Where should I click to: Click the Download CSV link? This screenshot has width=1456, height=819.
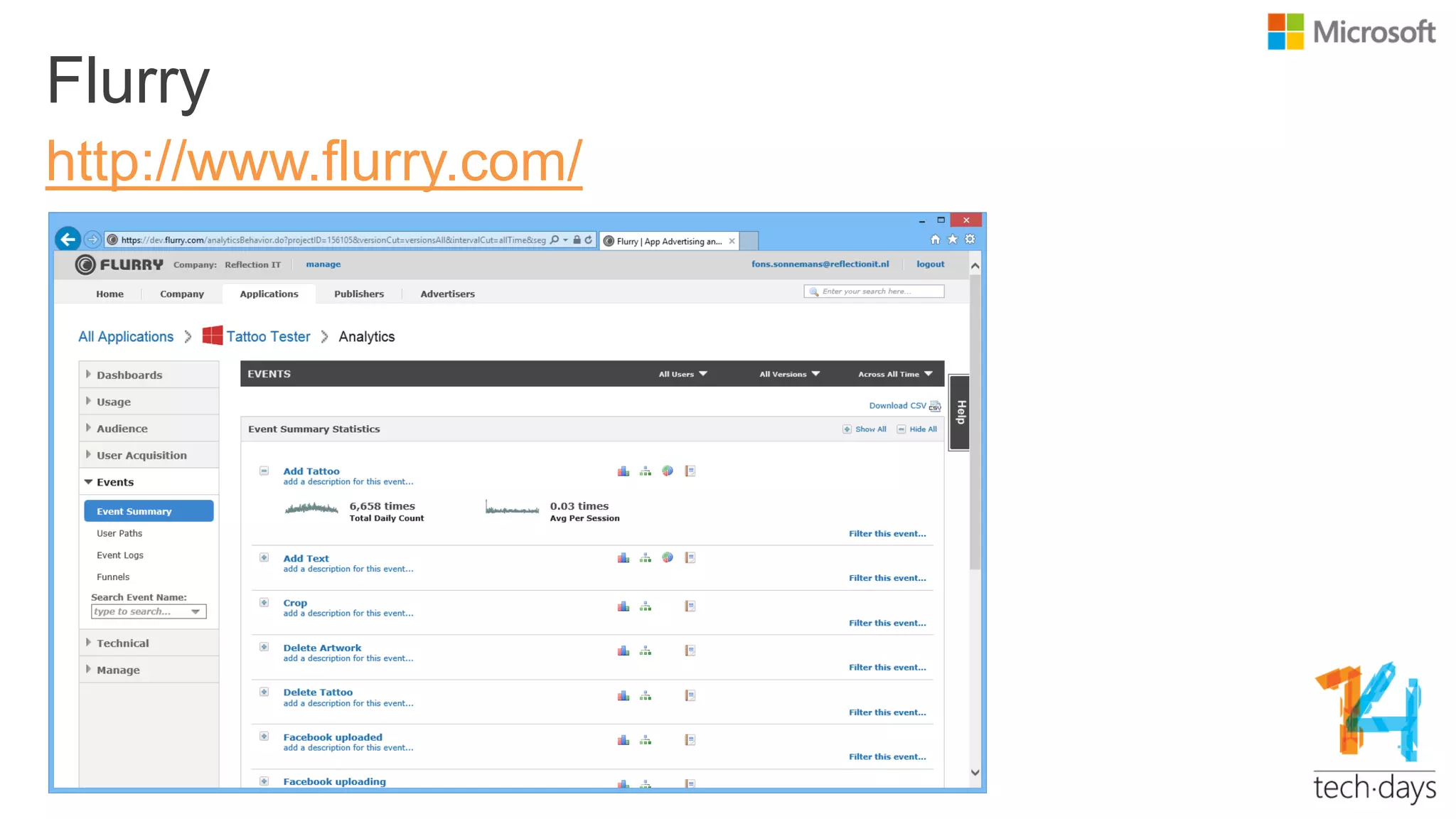(905, 406)
